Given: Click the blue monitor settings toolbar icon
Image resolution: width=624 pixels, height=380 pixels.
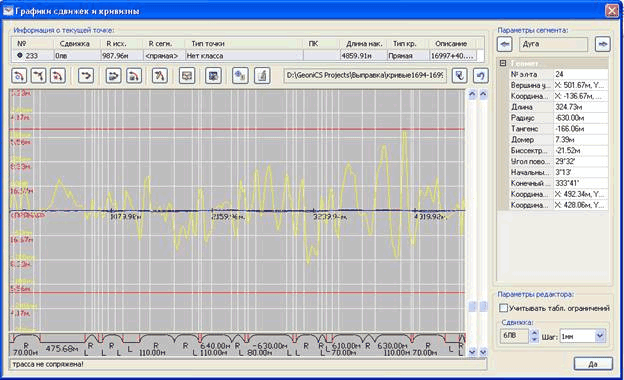Looking at the screenshot, I should (213, 76).
